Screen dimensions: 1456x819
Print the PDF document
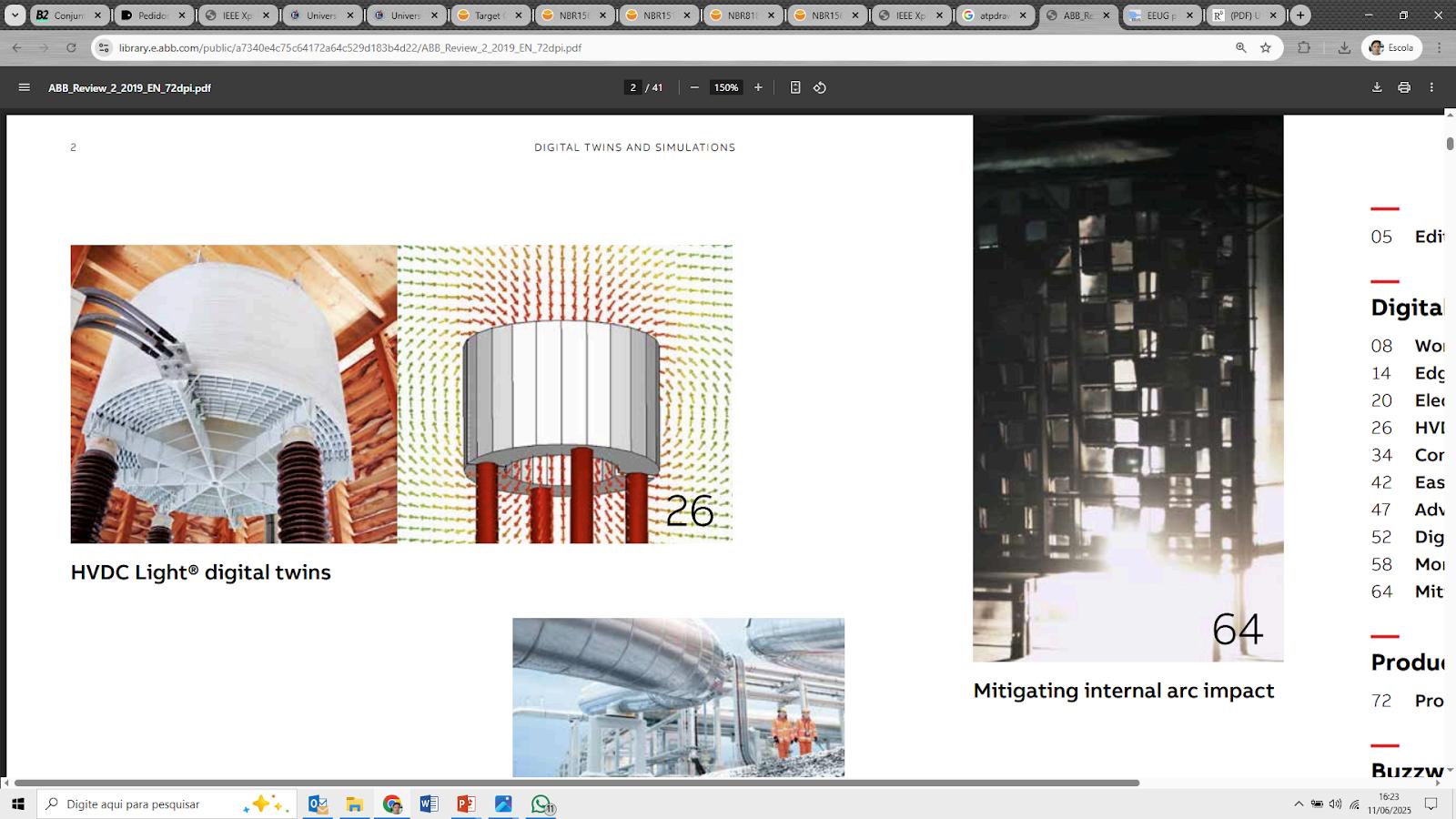click(x=1404, y=87)
